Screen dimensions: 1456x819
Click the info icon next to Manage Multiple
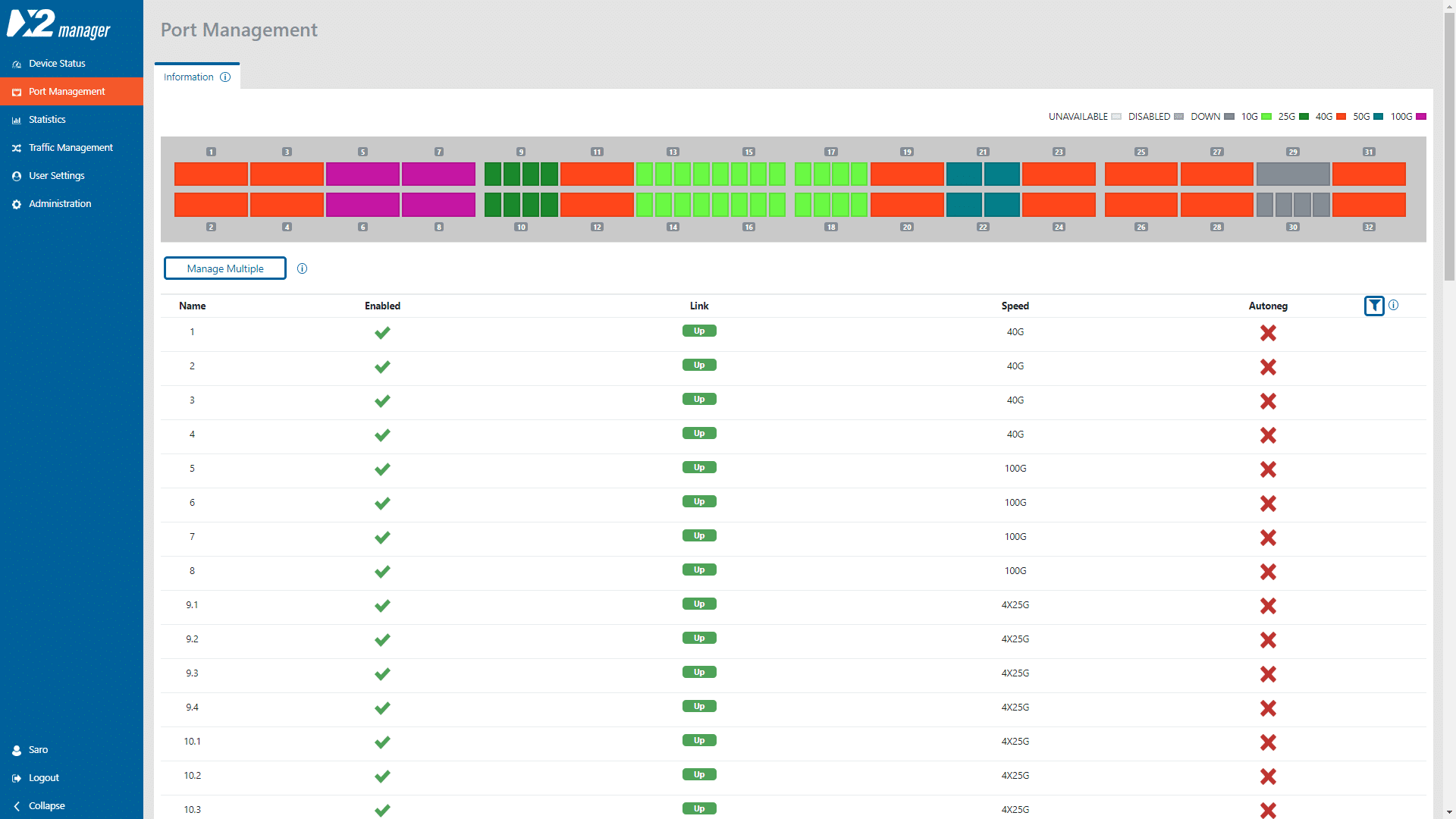click(303, 268)
